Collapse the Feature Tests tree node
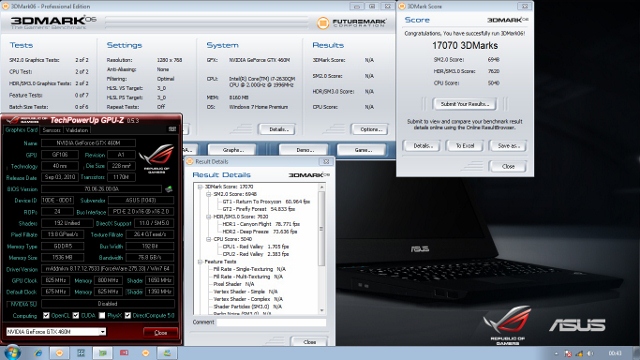Screen dimensions: 640x360 tap(200, 262)
